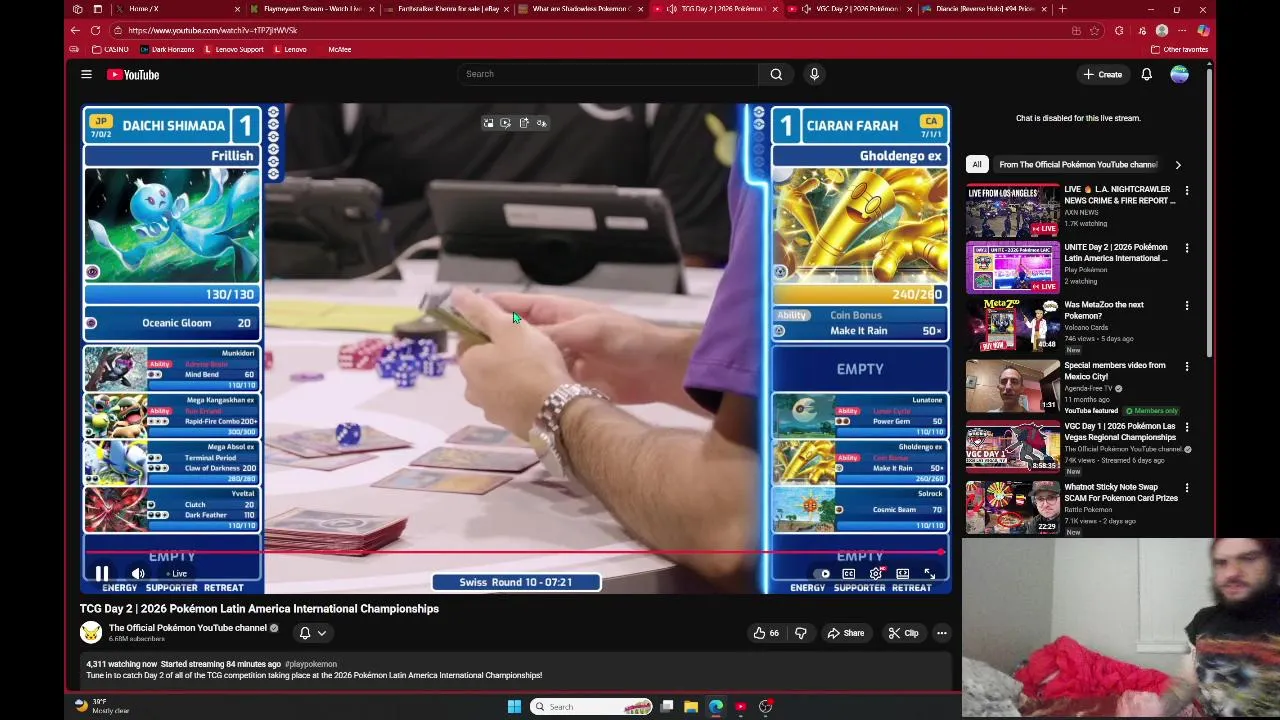The width and height of the screenshot is (1280, 720).
Task: Open the YouTube guide hamburger menu
Action: pos(86,74)
